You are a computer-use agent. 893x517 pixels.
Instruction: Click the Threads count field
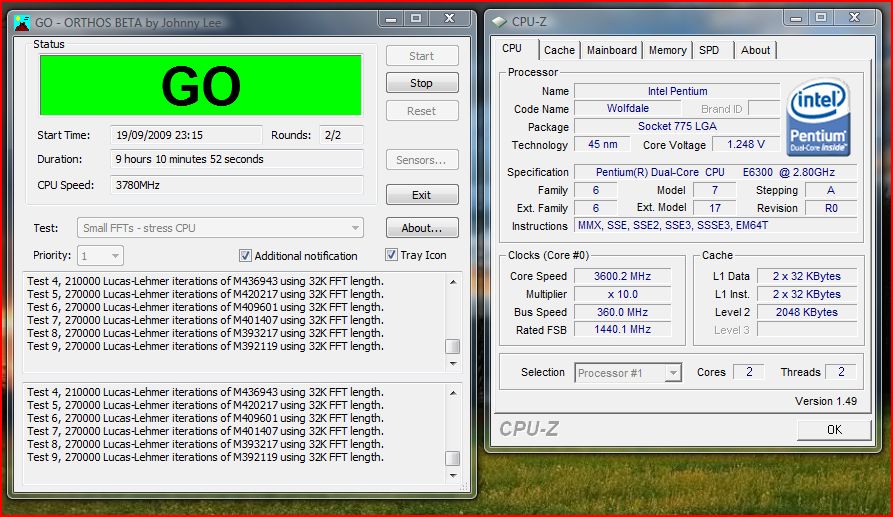841,372
